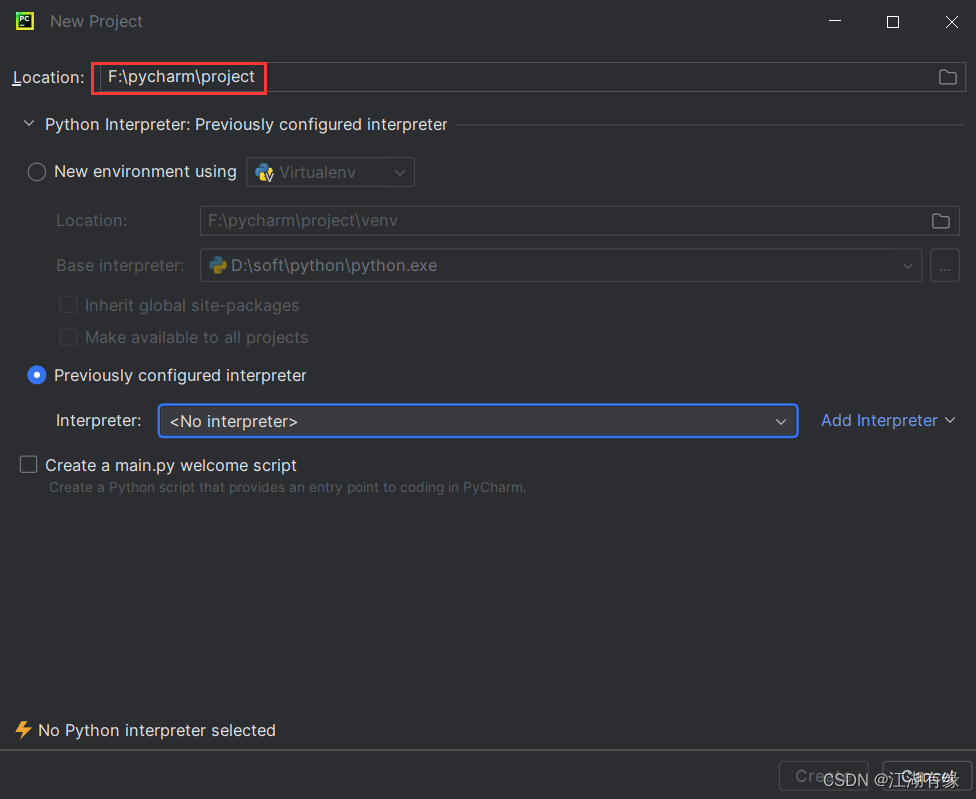Collapse the Python Interpreter section chevron

[x=29, y=124]
